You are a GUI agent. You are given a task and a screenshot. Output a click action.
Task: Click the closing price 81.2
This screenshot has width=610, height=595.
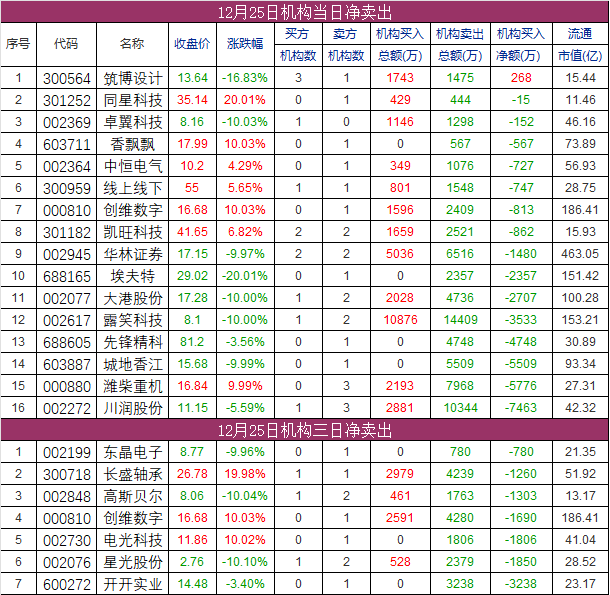pyautogui.click(x=192, y=342)
